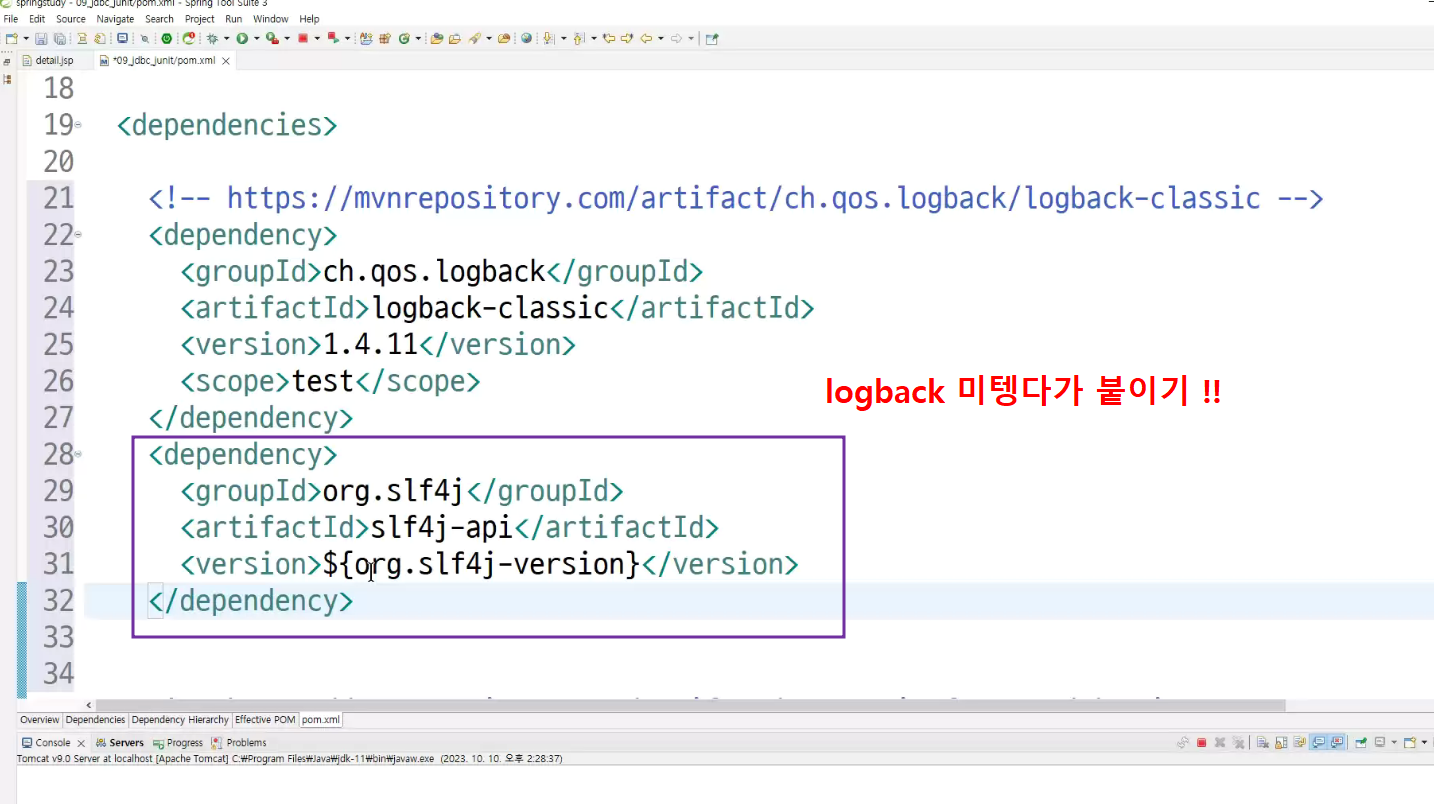Click line number 33 in the editor gutter
Screen dimensions: 1434x804
click(59, 637)
